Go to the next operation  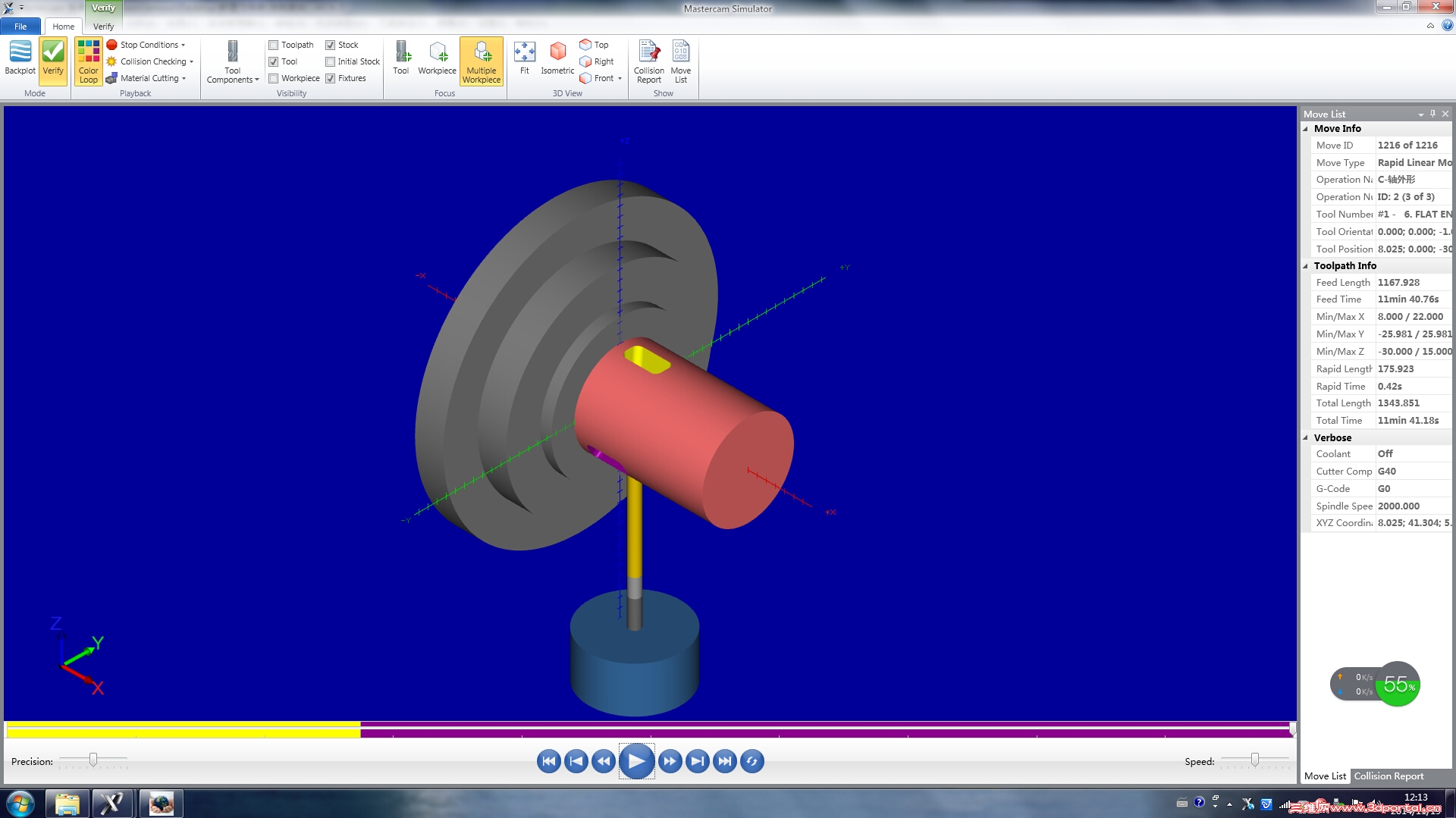[x=698, y=761]
